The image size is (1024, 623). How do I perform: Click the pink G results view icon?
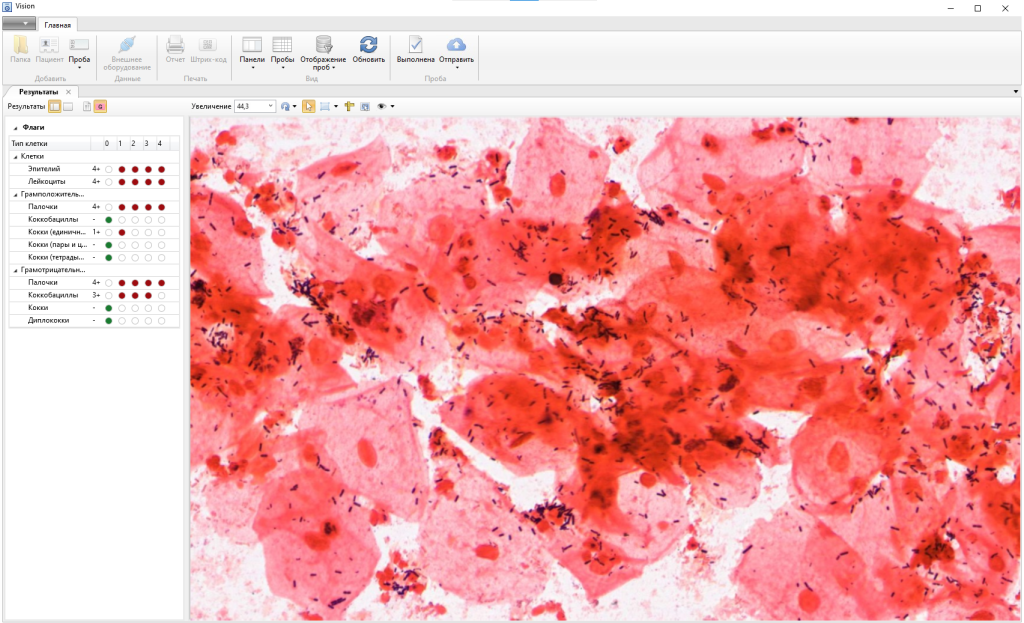click(x=100, y=106)
